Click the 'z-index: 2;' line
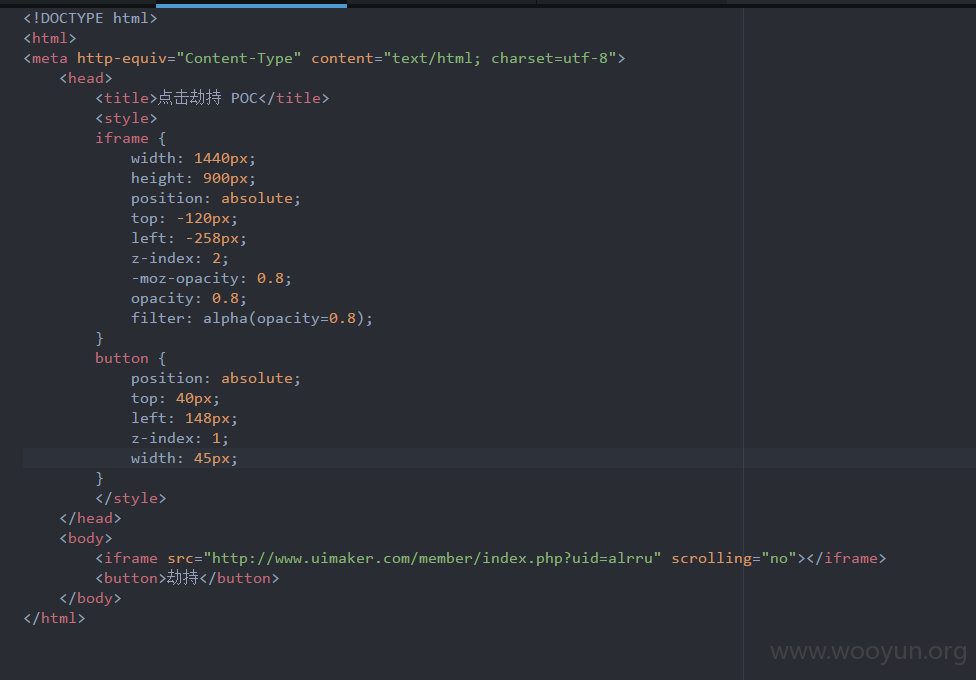 [x=180, y=258]
